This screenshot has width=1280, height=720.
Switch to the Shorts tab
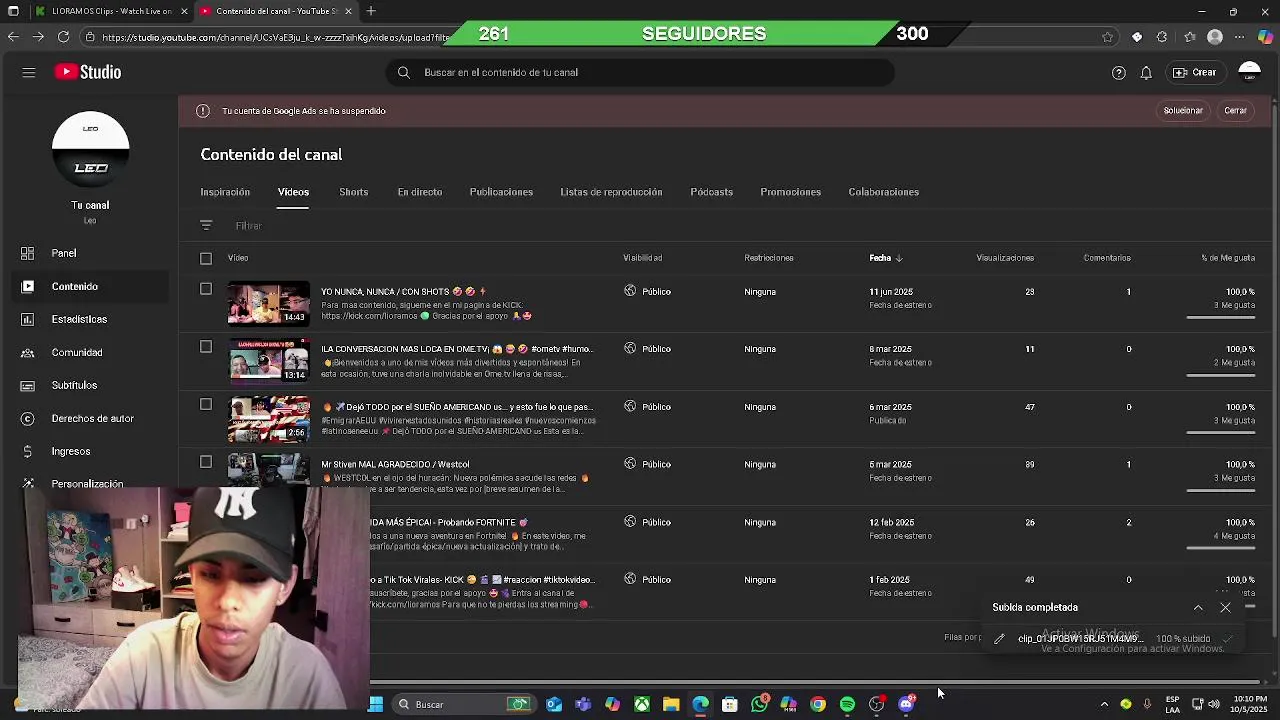click(x=353, y=192)
